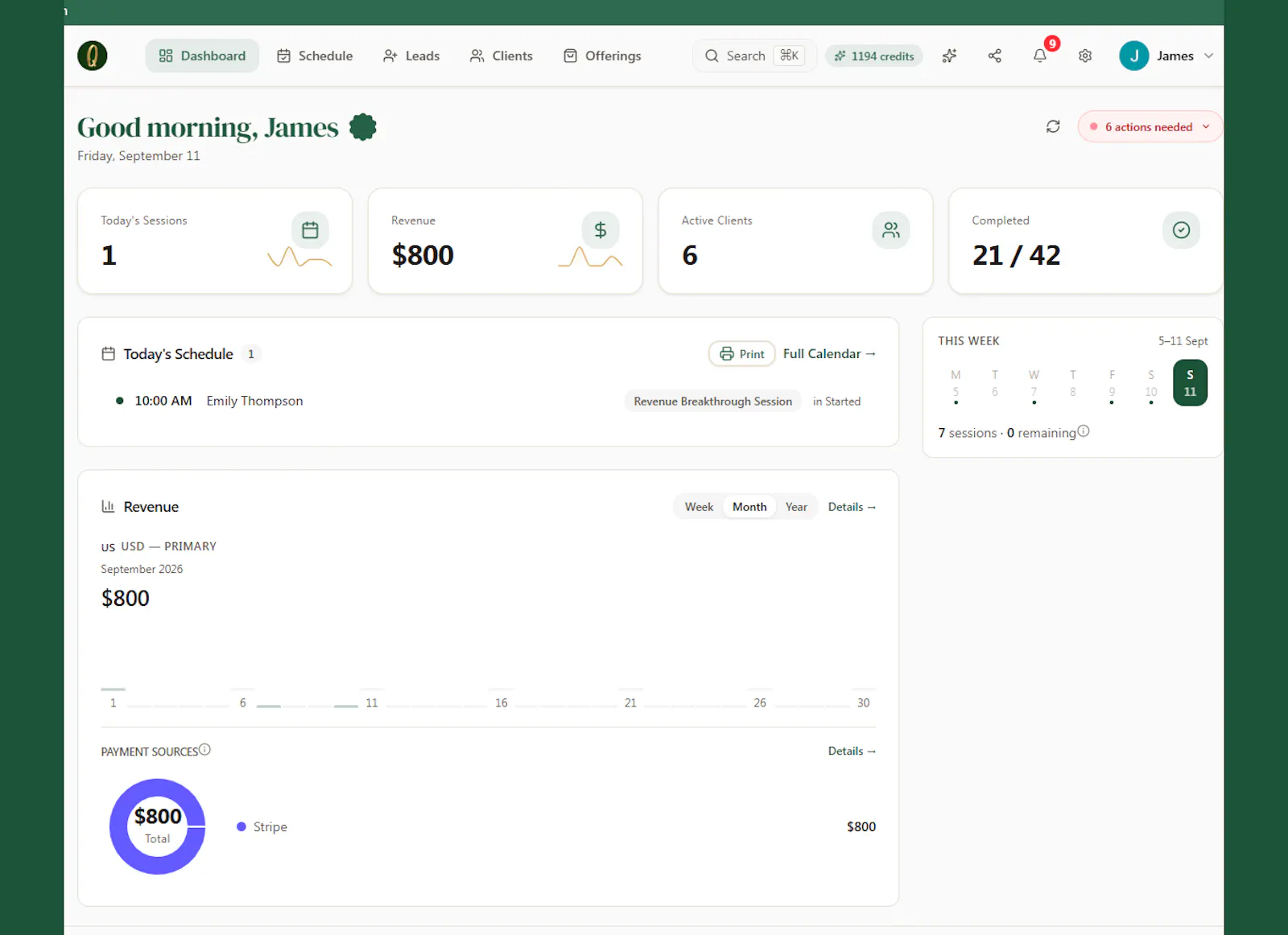Click the in Started status text
1288x935 pixels.
[836, 401]
